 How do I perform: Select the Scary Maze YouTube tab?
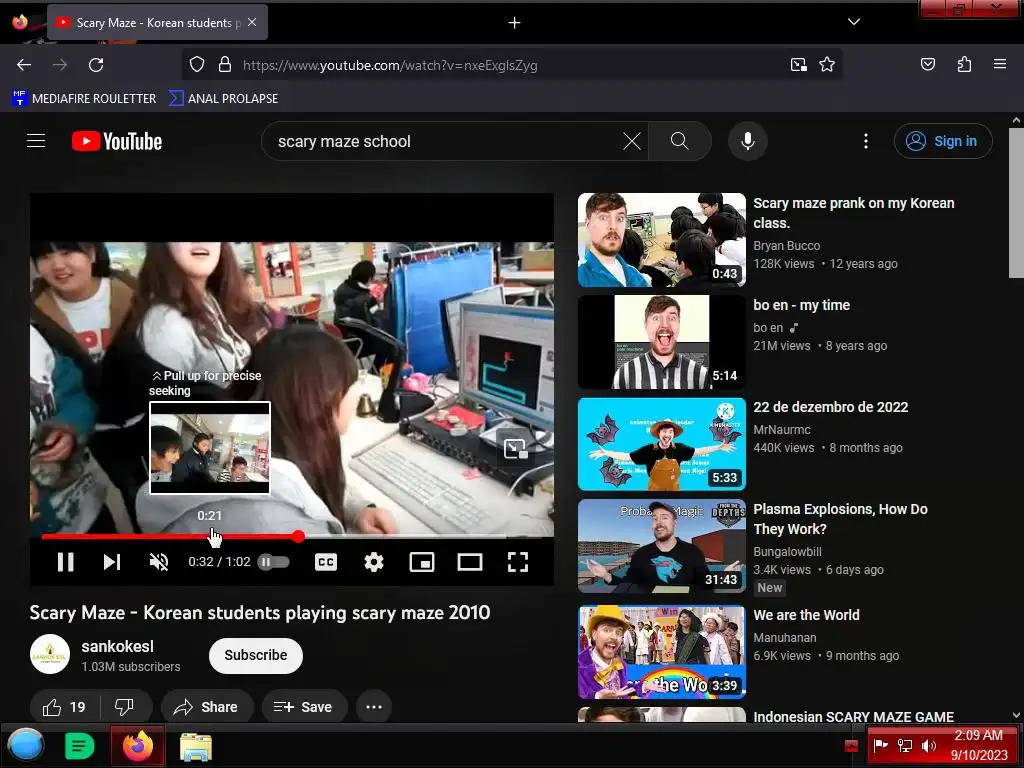(157, 22)
